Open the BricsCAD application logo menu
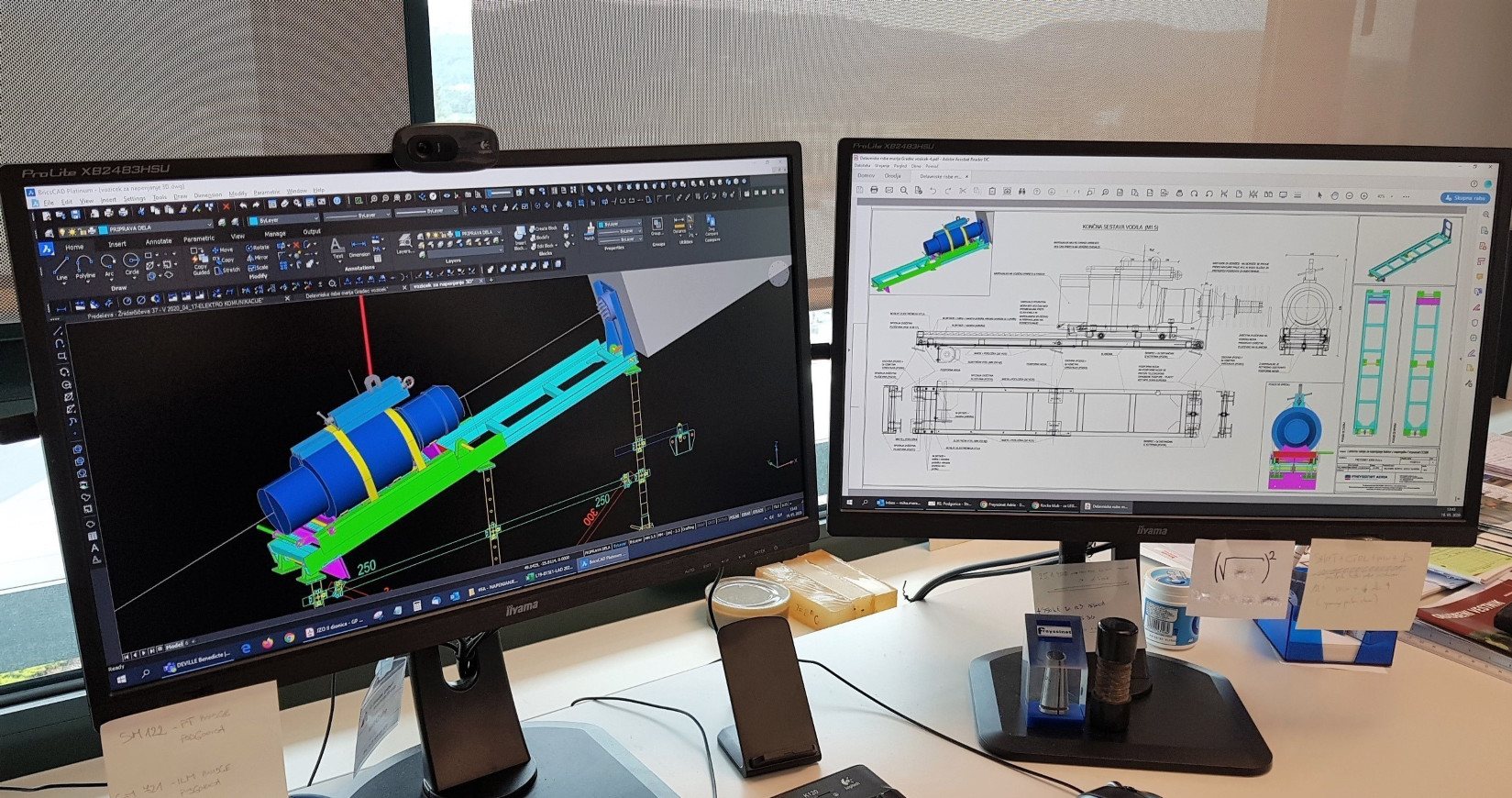 (46, 249)
